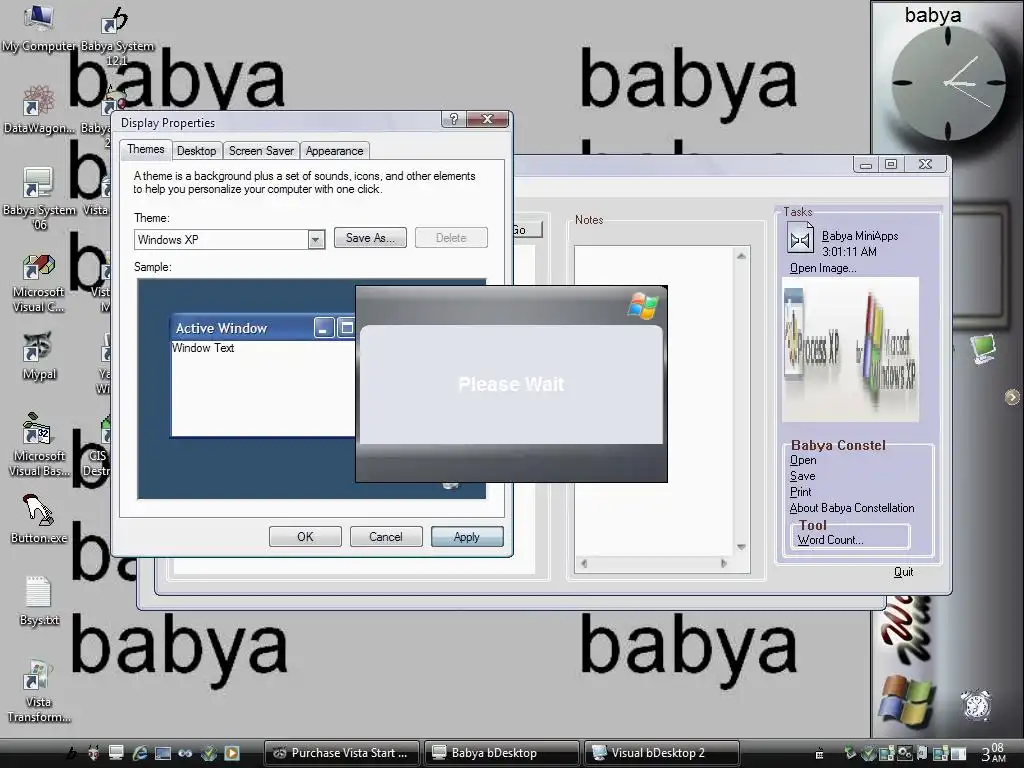Click the Notes horizontal scrollbar right arrow
Image resolution: width=1024 pixels, height=768 pixels.
(724, 564)
